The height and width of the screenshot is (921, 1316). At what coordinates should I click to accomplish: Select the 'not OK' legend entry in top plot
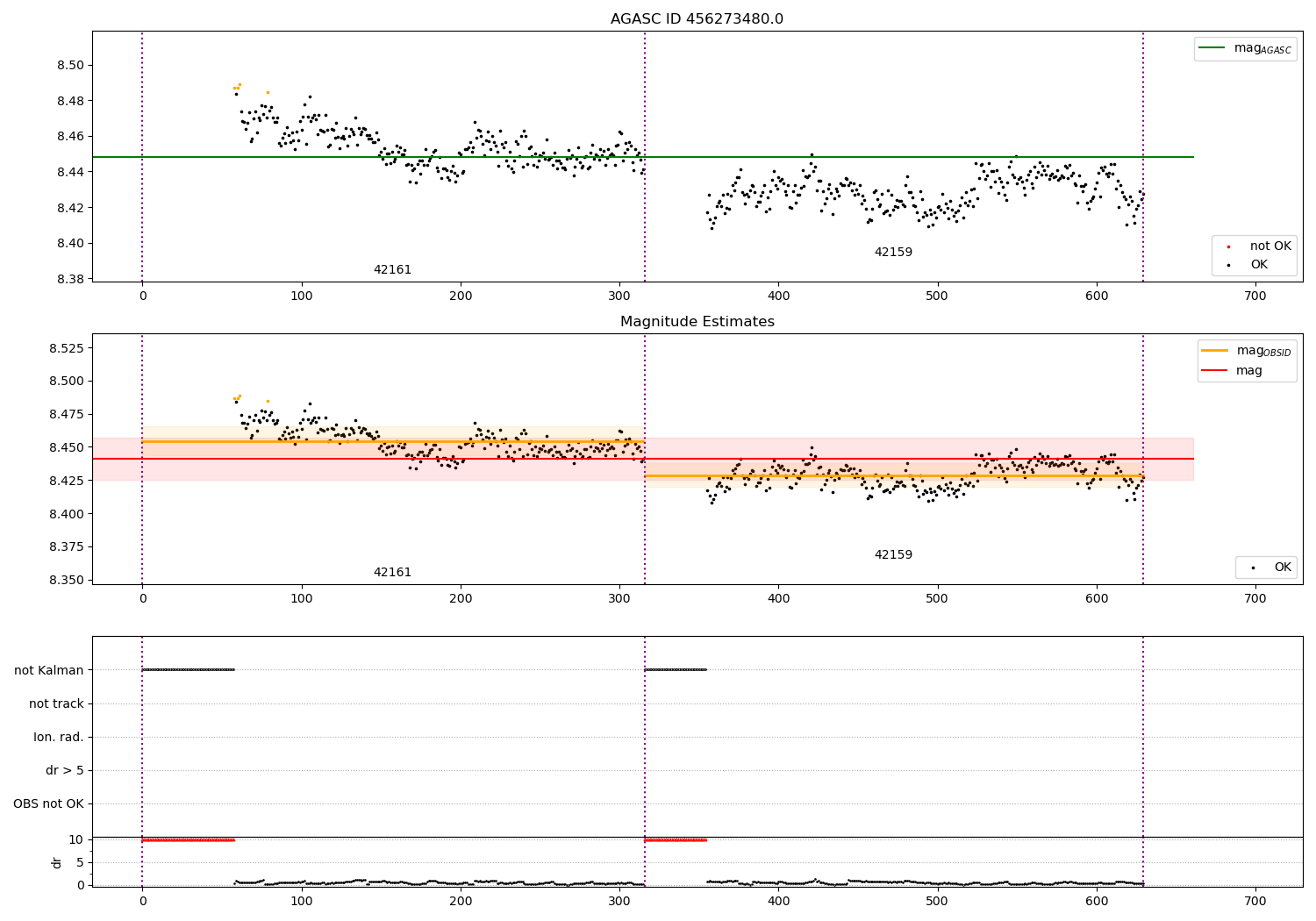(1254, 246)
